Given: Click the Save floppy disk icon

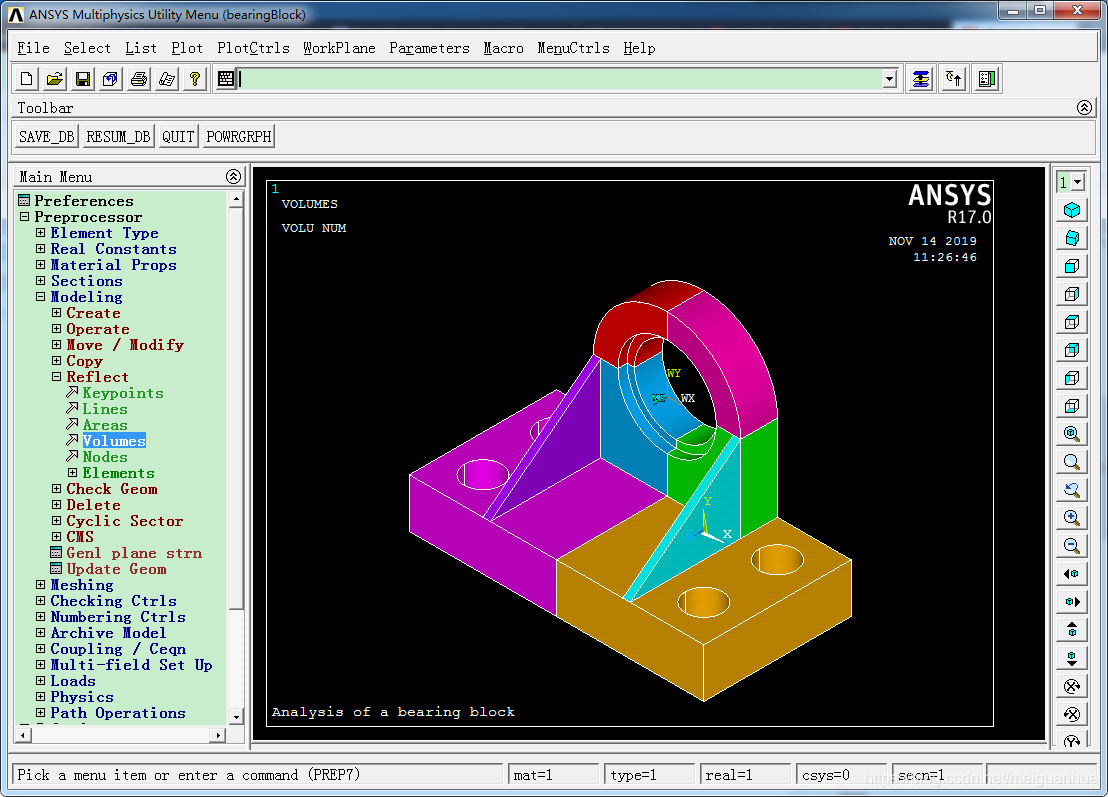Looking at the screenshot, I should click(83, 79).
